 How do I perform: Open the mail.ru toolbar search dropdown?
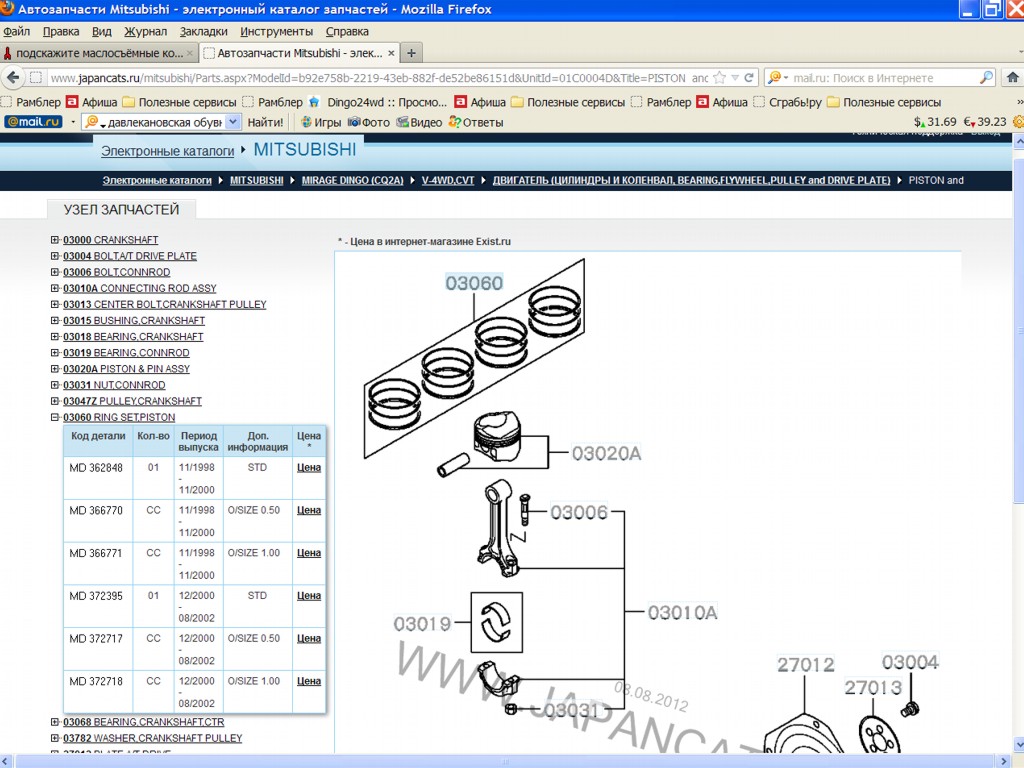click(233, 122)
